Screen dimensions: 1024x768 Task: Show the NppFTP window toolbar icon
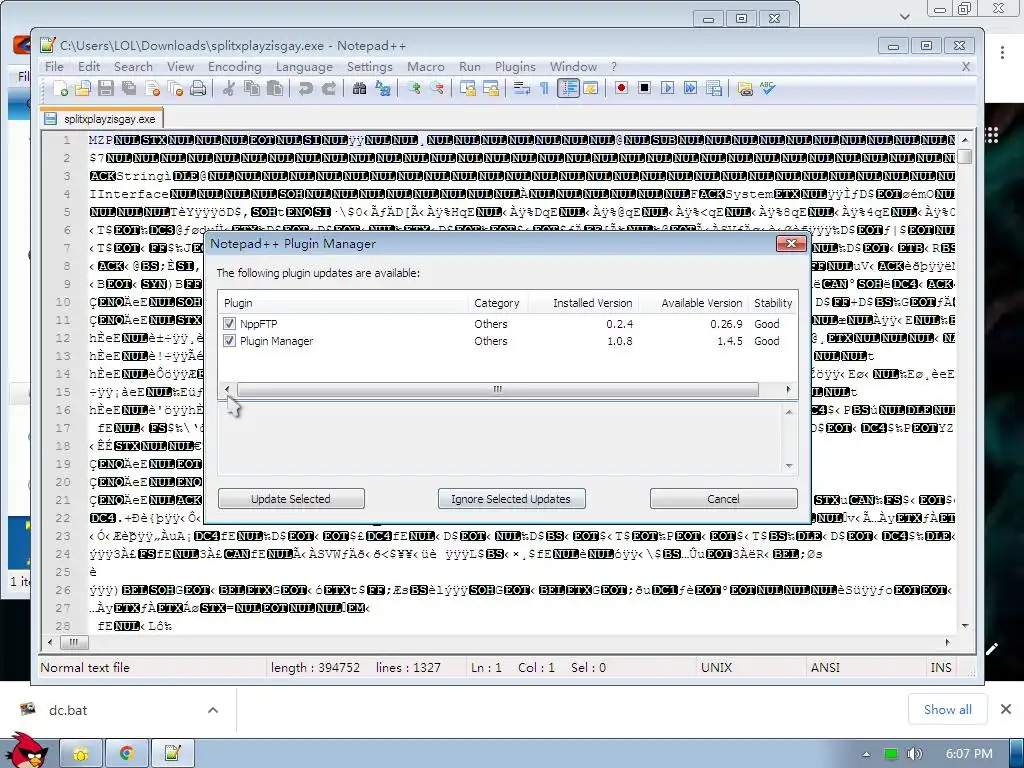744,88
